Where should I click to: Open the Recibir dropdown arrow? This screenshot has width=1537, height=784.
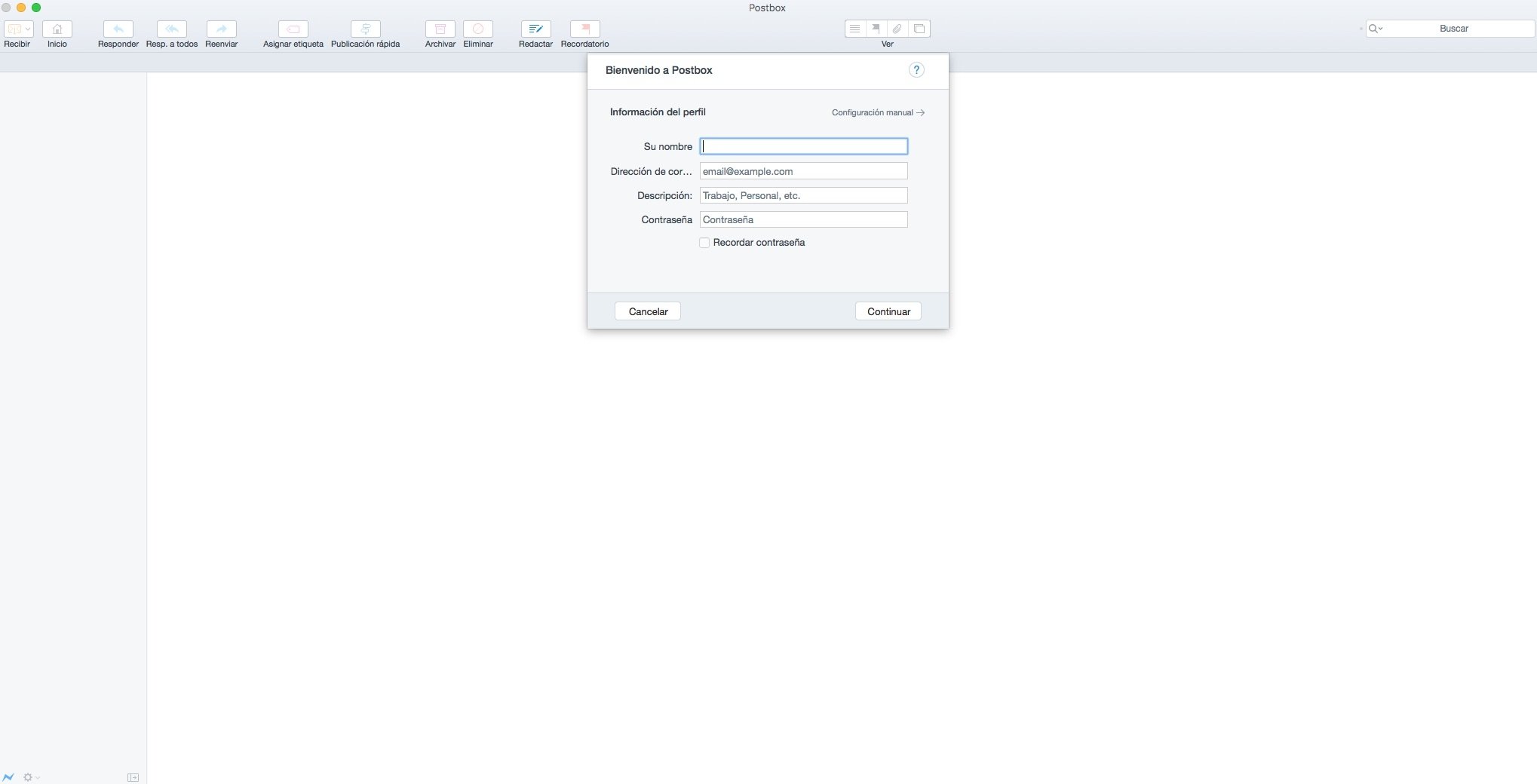(28, 29)
